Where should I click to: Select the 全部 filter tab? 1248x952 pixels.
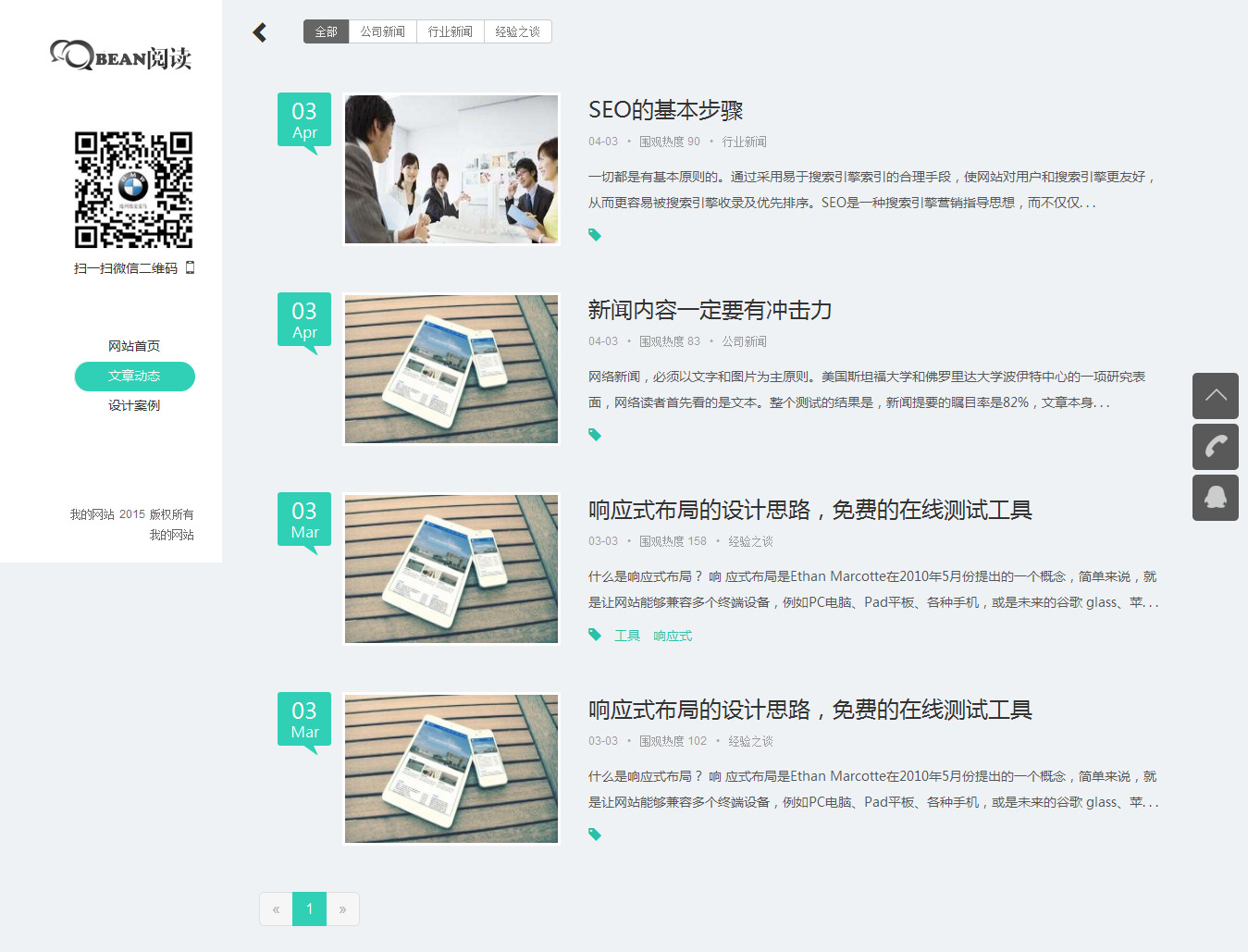(x=326, y=32)
